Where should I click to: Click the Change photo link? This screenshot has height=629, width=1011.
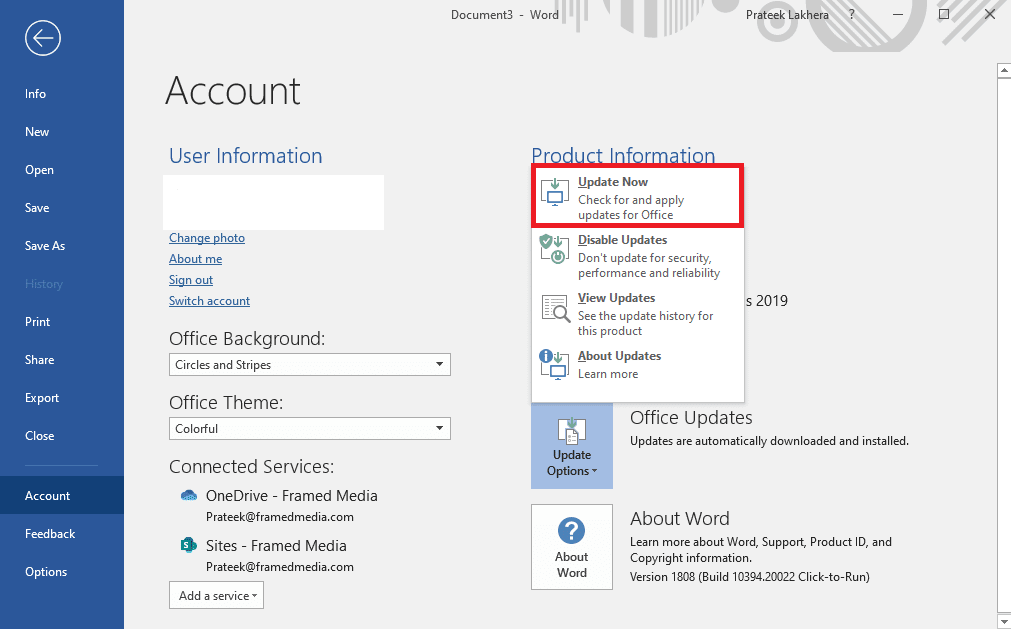207,238
